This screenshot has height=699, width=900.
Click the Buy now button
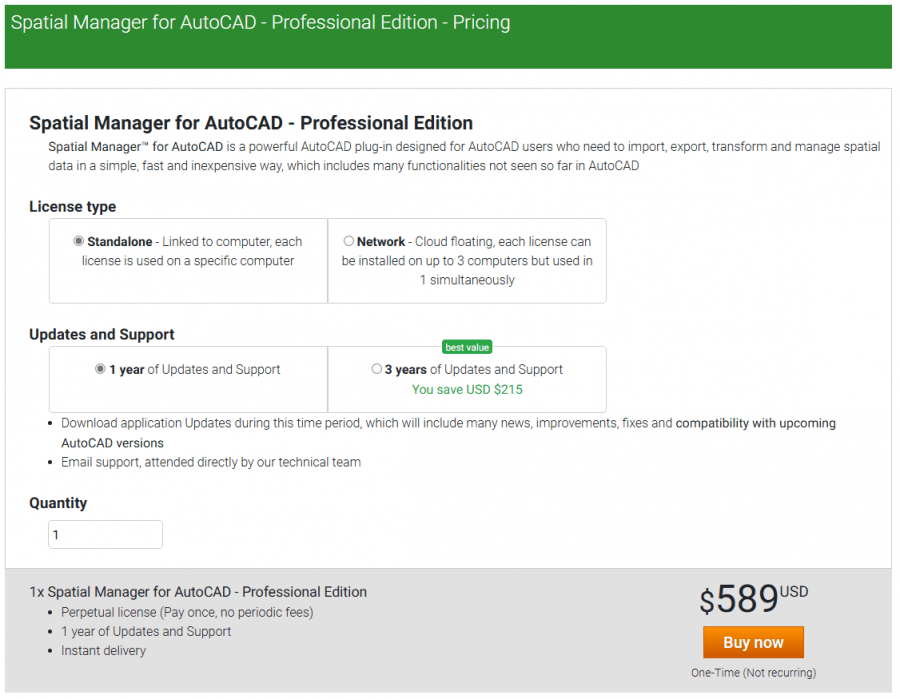click(753, 642)
